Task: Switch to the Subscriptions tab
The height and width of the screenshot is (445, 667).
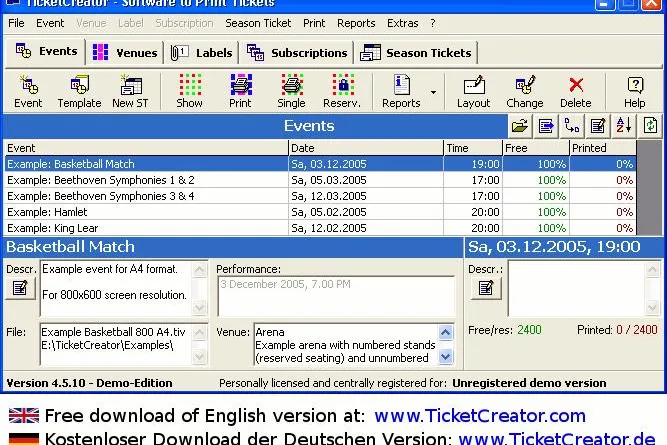Action: click(x=297, y=53)
